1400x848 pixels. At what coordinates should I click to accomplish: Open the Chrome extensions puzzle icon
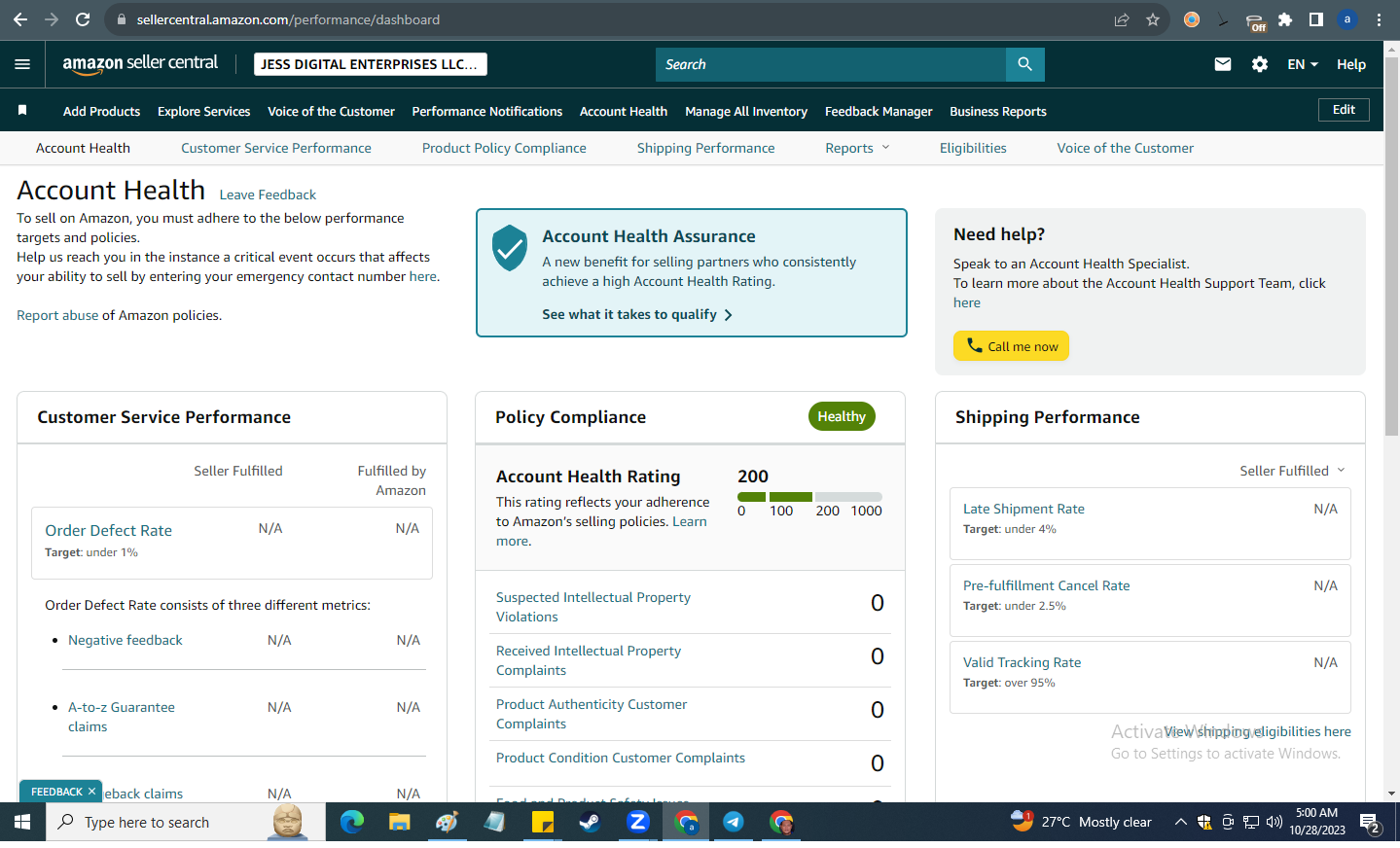click(x=1285, y=19)
